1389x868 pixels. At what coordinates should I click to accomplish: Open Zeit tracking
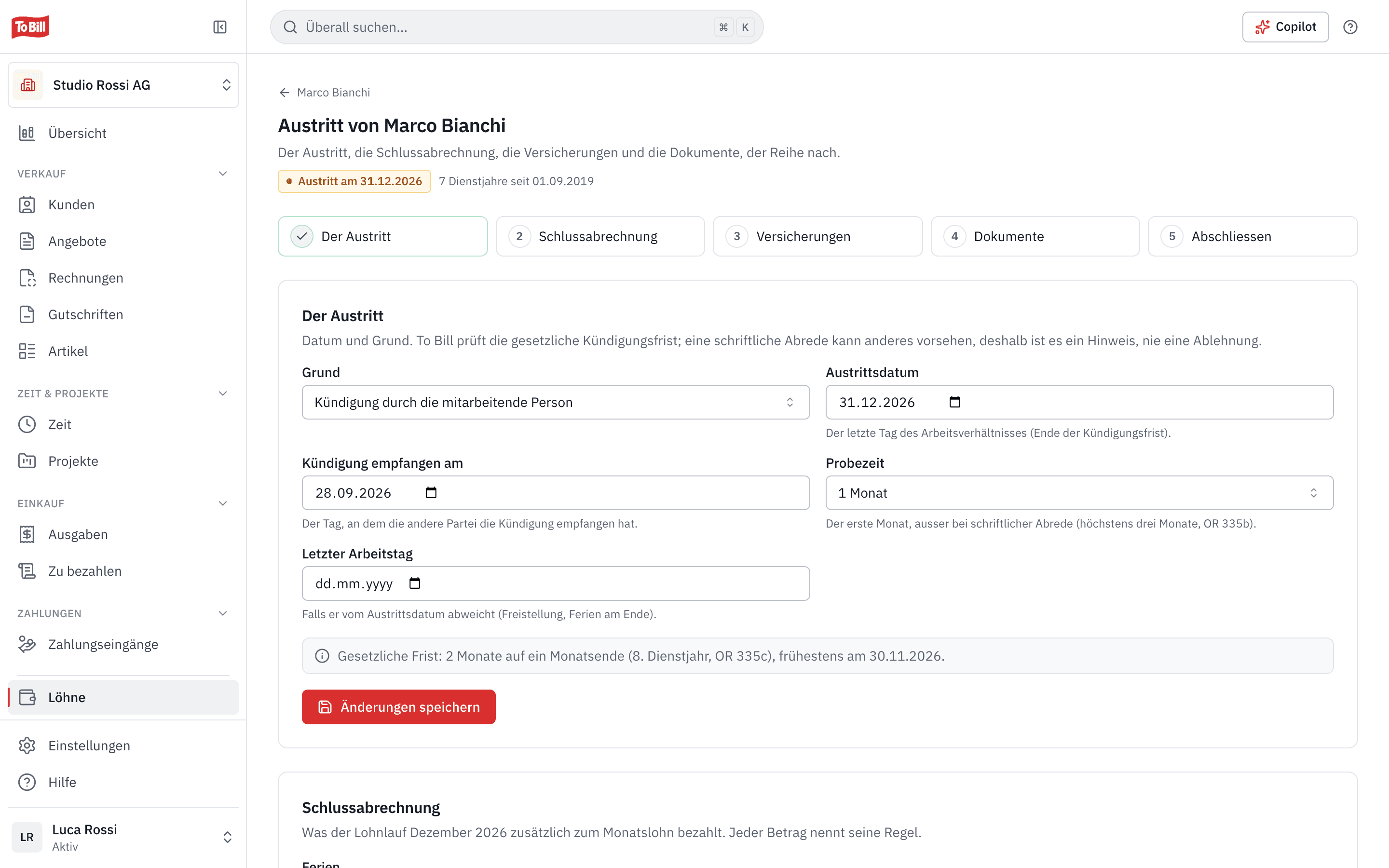tap(123, 424)
